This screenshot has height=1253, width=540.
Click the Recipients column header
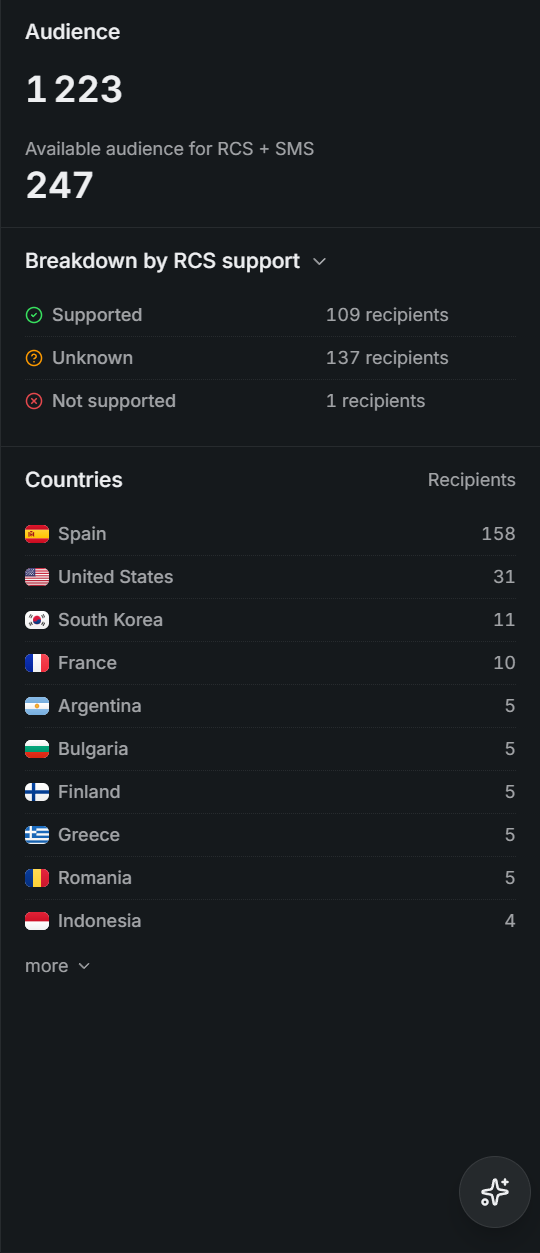[472, 480]
